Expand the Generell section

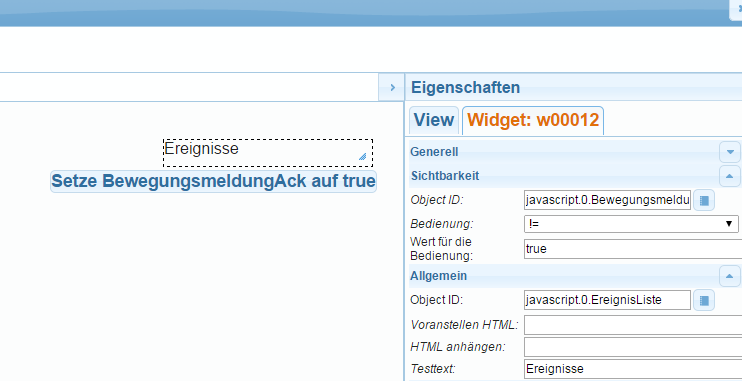coord(730,152)
